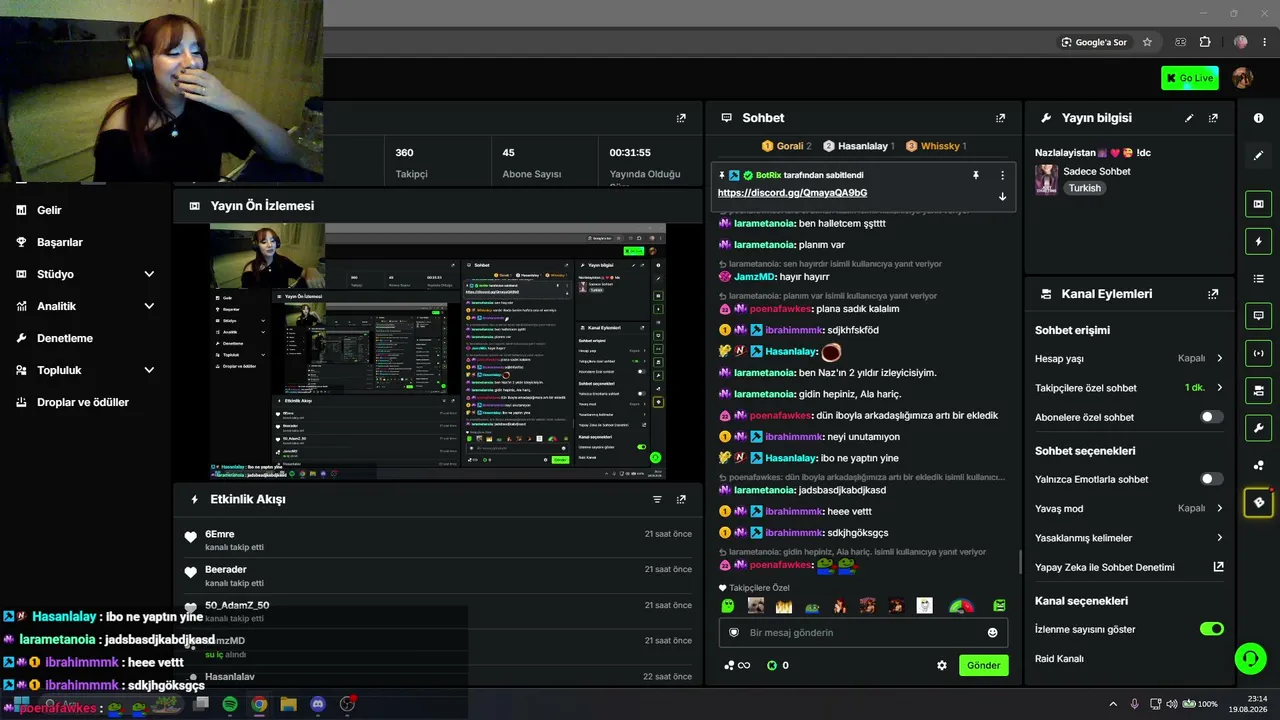
Task: Pop out the Kanal Eylemleri panel
Action: pyautogui.click(x=1213, y=294)
